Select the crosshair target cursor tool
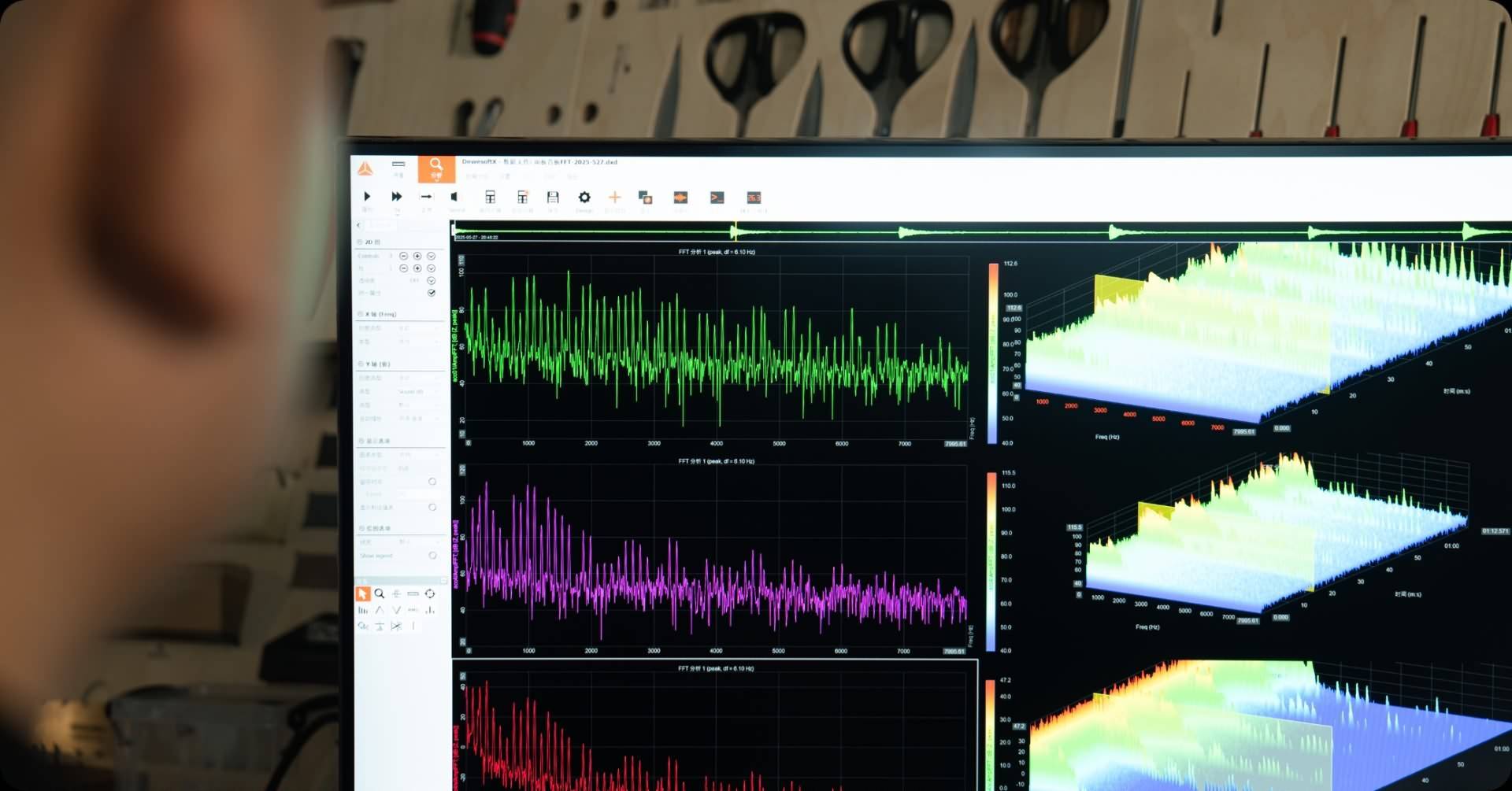The height and width of the screenshot is (791, 1512). coord(430,594)
